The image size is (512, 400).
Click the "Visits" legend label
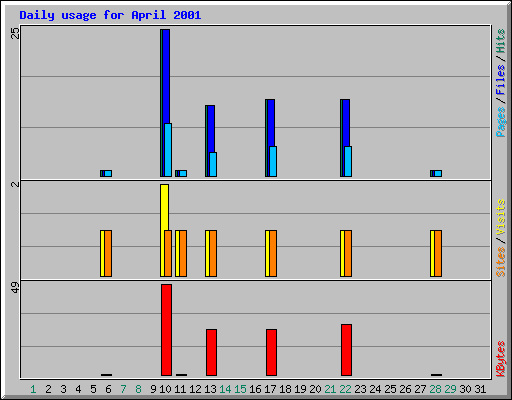[x=500, y=218]
